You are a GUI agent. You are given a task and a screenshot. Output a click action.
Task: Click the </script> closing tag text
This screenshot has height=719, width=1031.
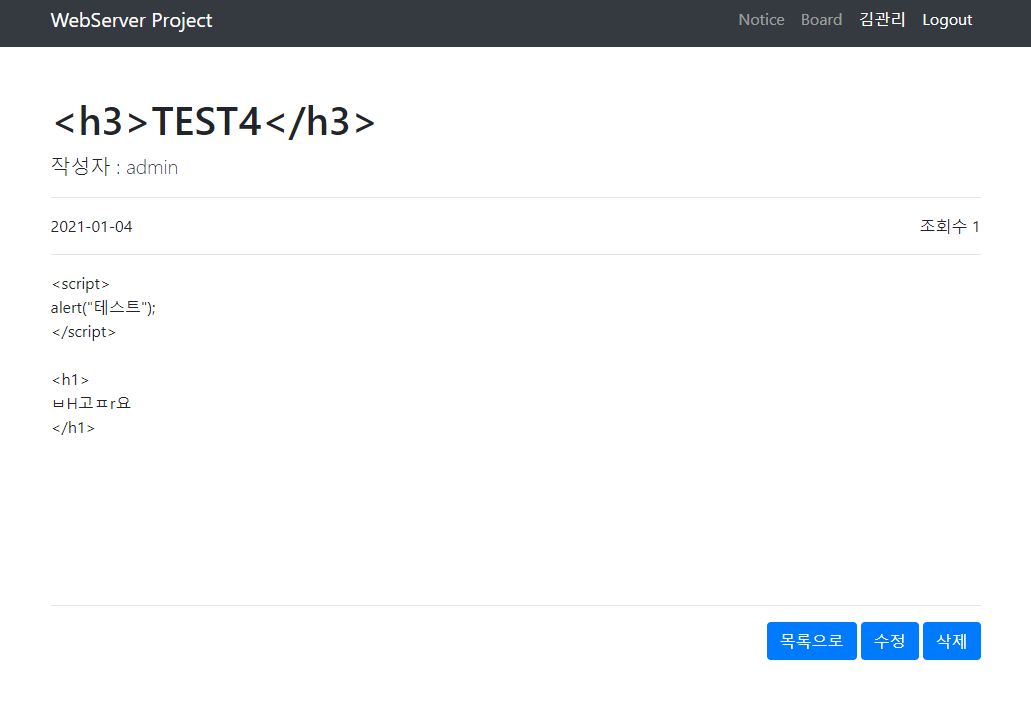(84, 332)
